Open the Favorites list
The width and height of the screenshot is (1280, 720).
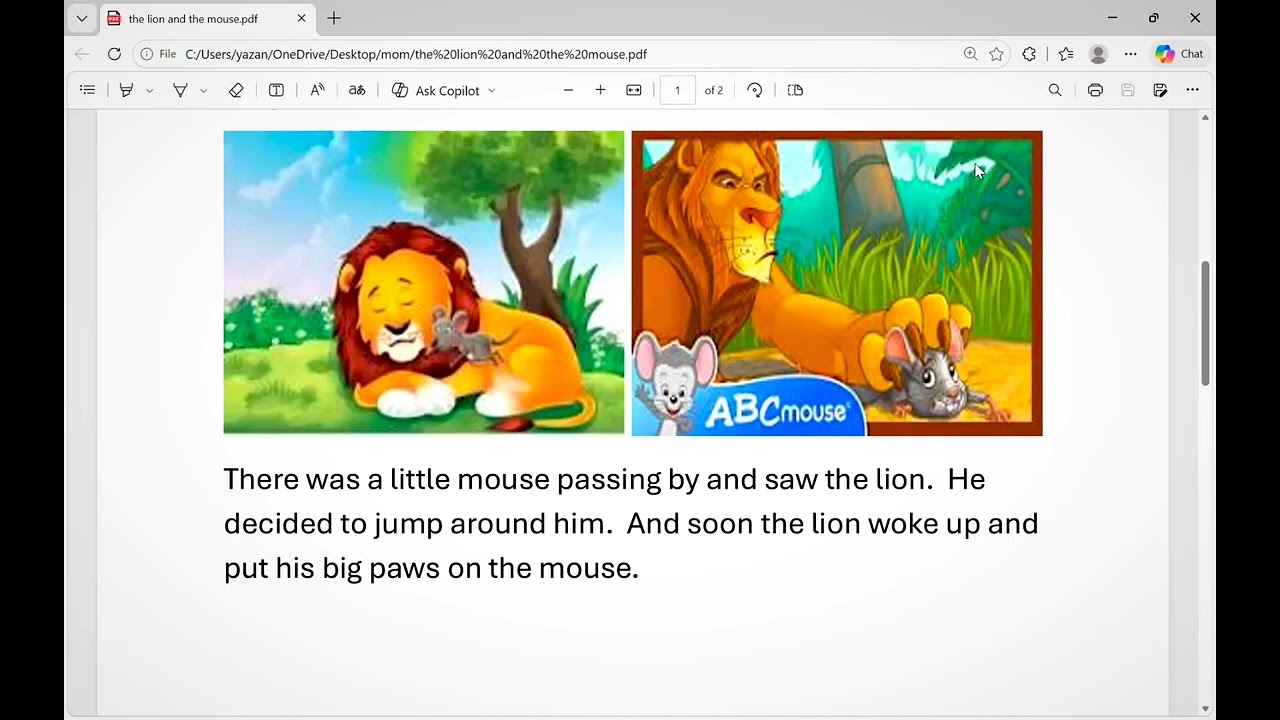[x=1066, y=54]
